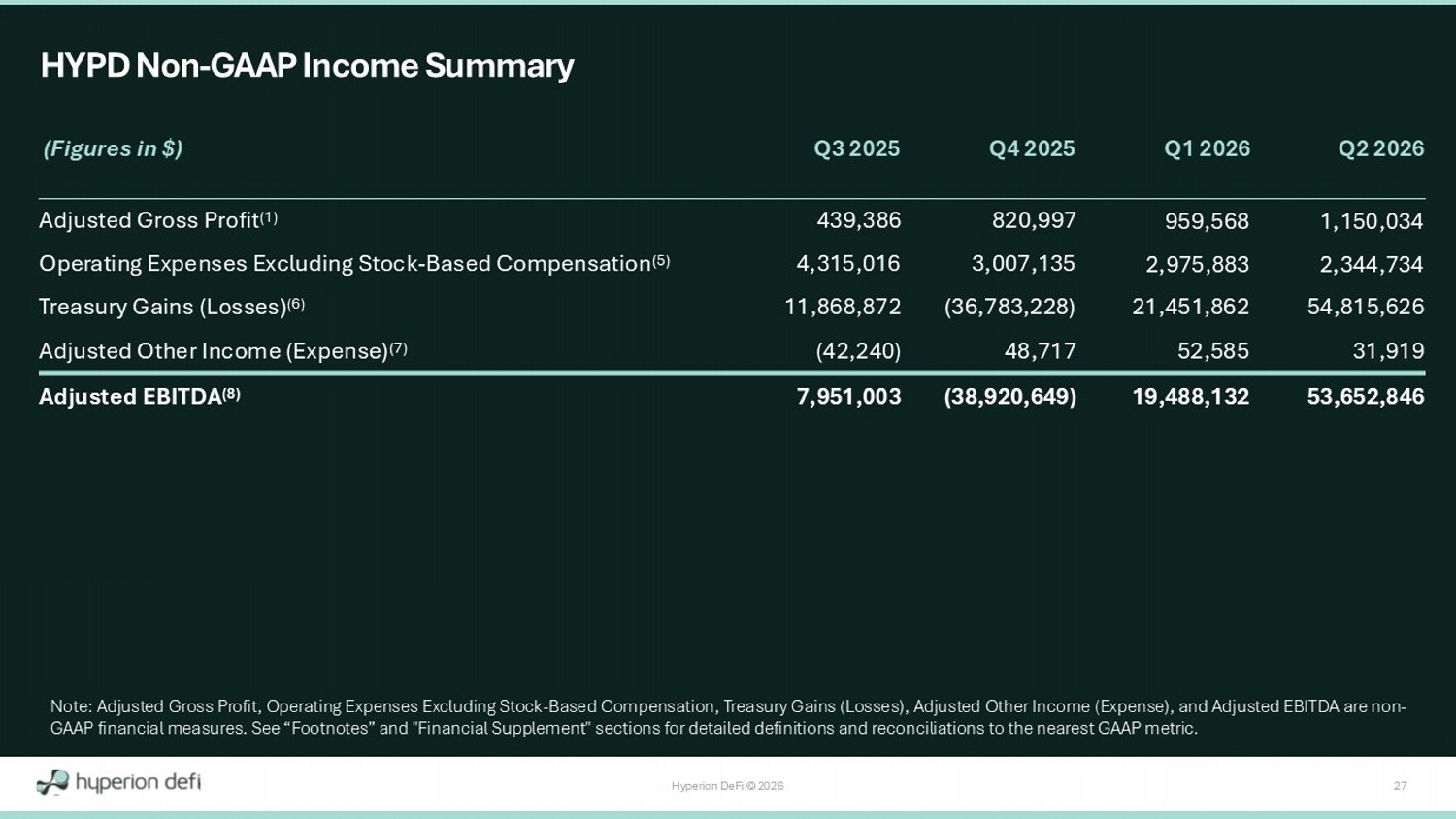The height and width of the screenshot is (819, 1456).
Task: Select Q1 2026 Treasury Gains value 21,451,862
Action: click(x=1190, y=307)
